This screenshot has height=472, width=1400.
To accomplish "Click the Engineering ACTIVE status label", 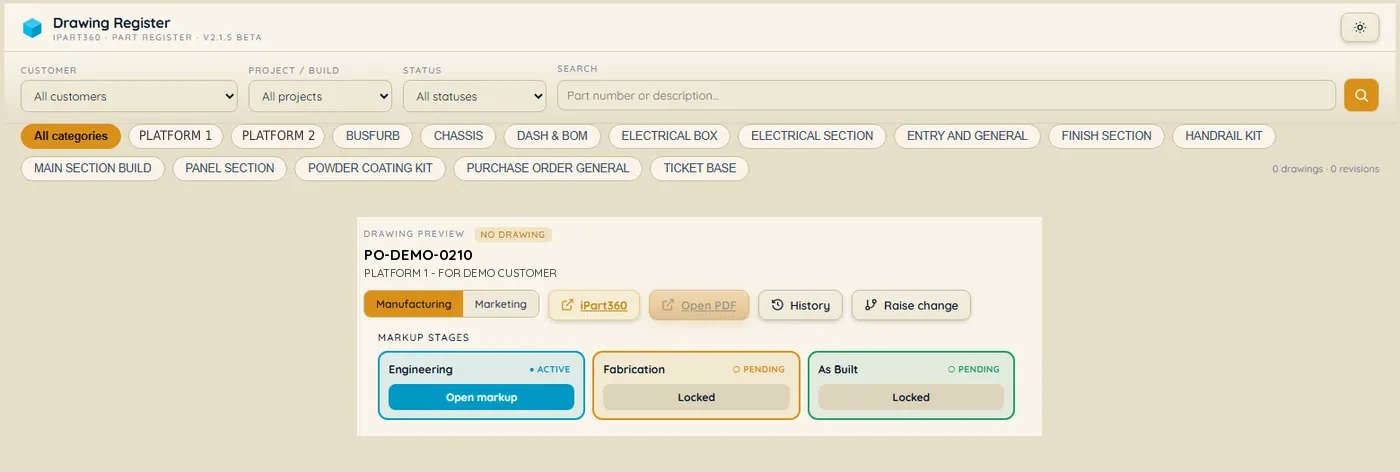I will tap(550, 369).
